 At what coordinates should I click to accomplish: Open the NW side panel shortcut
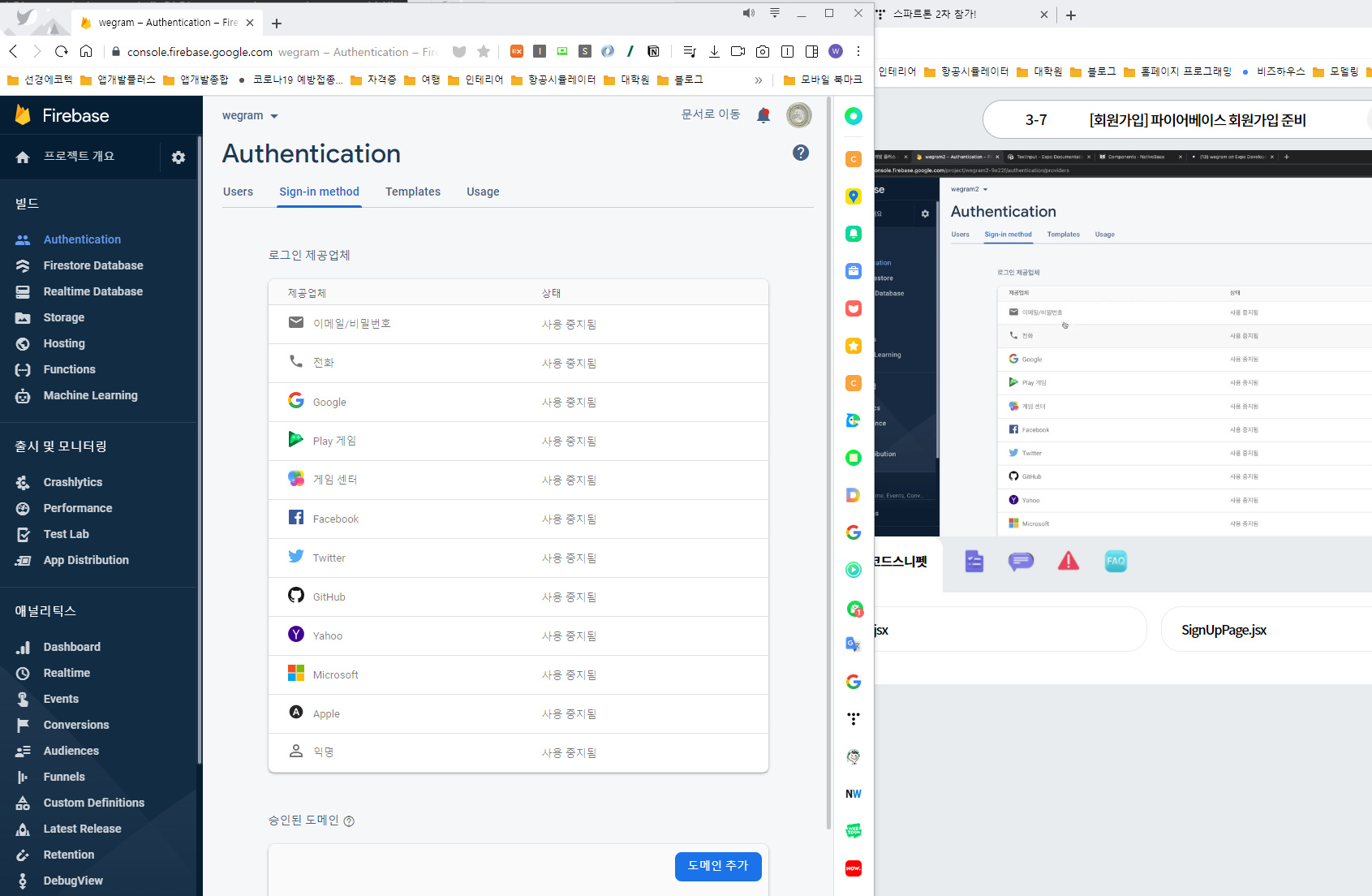point(854,794)
